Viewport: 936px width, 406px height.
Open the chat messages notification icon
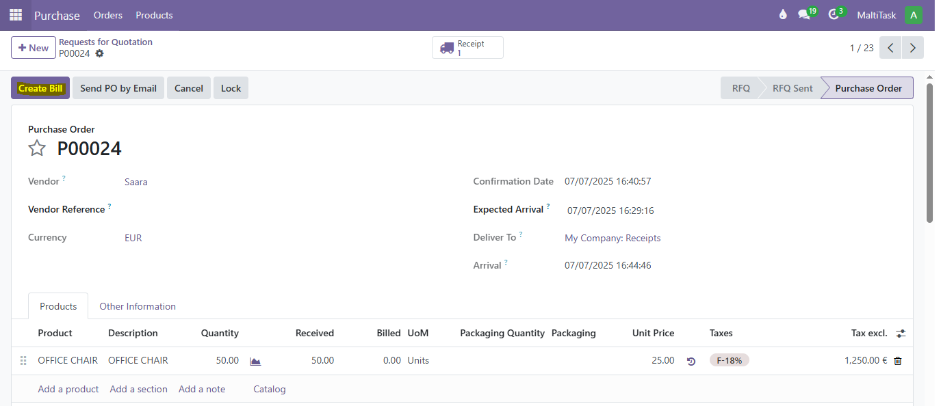[805, 15]
